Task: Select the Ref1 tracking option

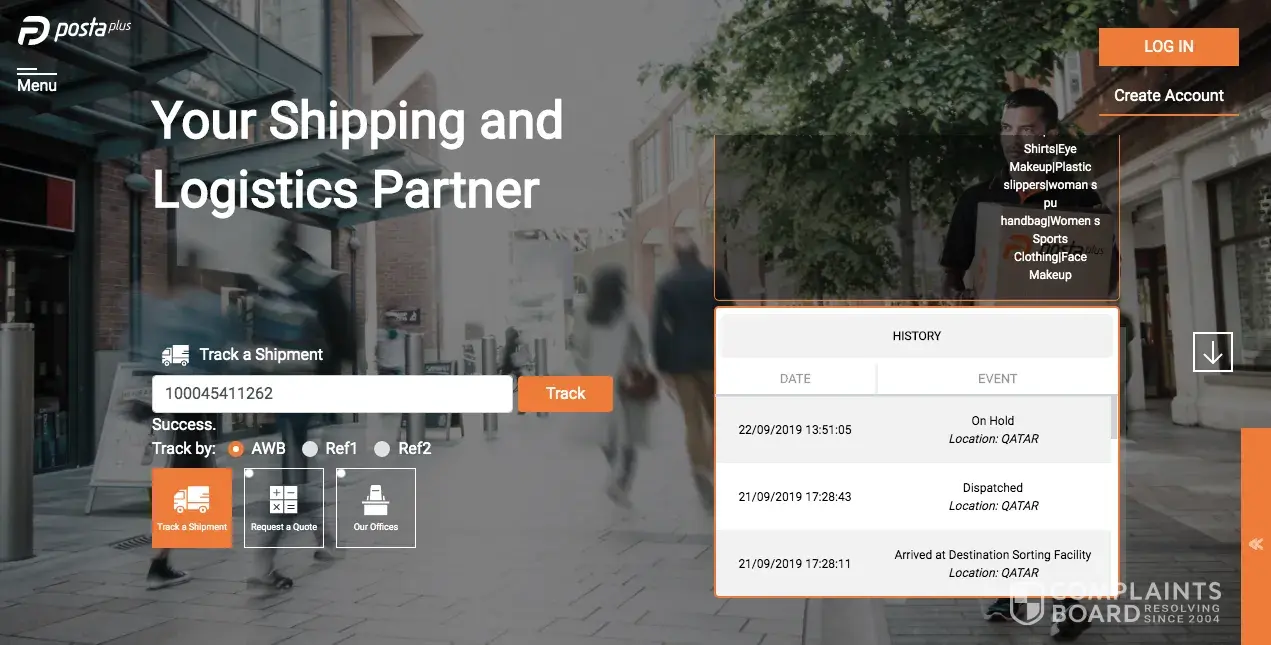Action: (310, 449)
